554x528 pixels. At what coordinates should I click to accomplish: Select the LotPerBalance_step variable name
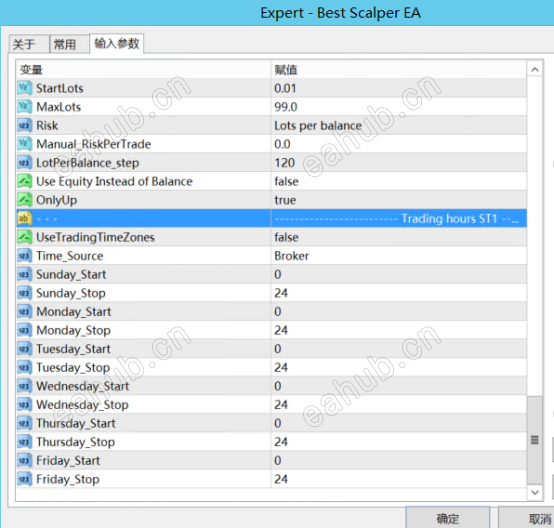tap(88, 163)
